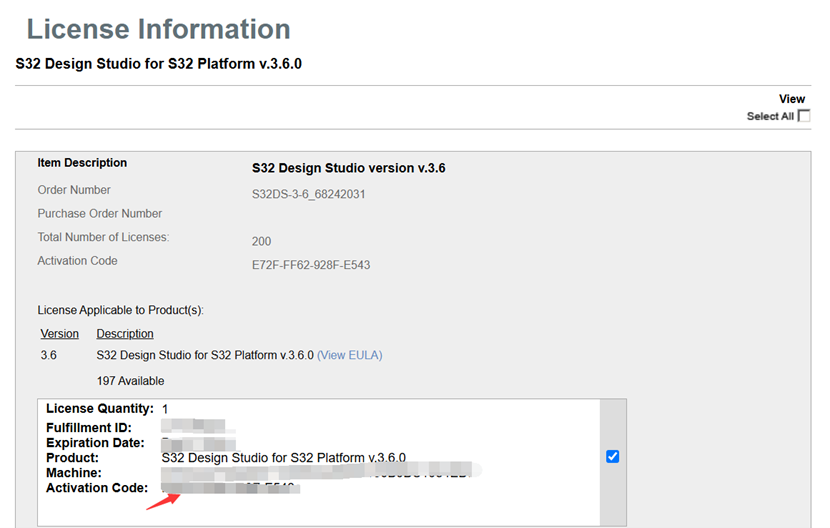The image size is (830, 528).
Task: Click the Description column header
Action: pos(125,334)
